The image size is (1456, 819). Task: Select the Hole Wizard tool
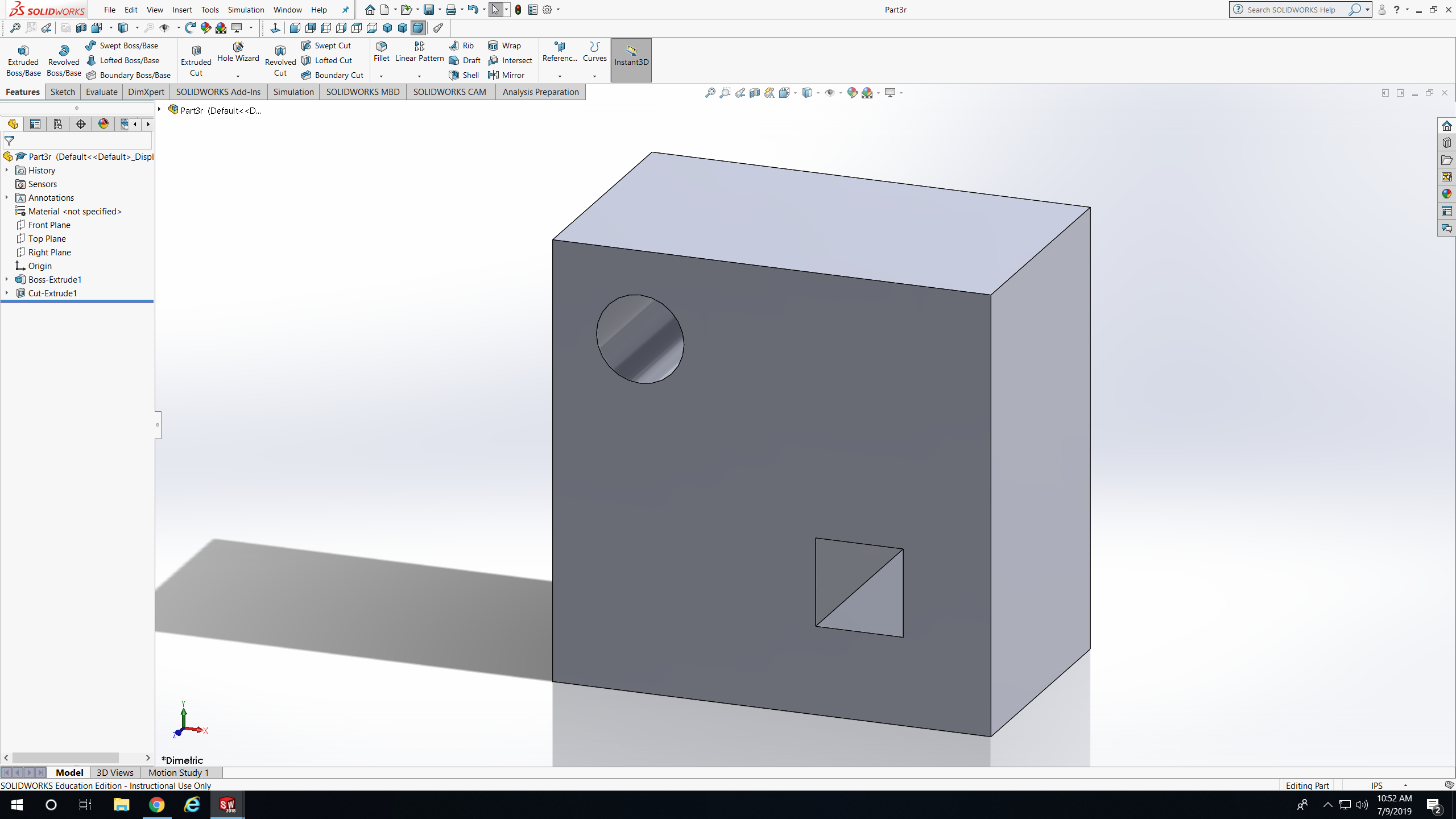click(x=238, y=52)
